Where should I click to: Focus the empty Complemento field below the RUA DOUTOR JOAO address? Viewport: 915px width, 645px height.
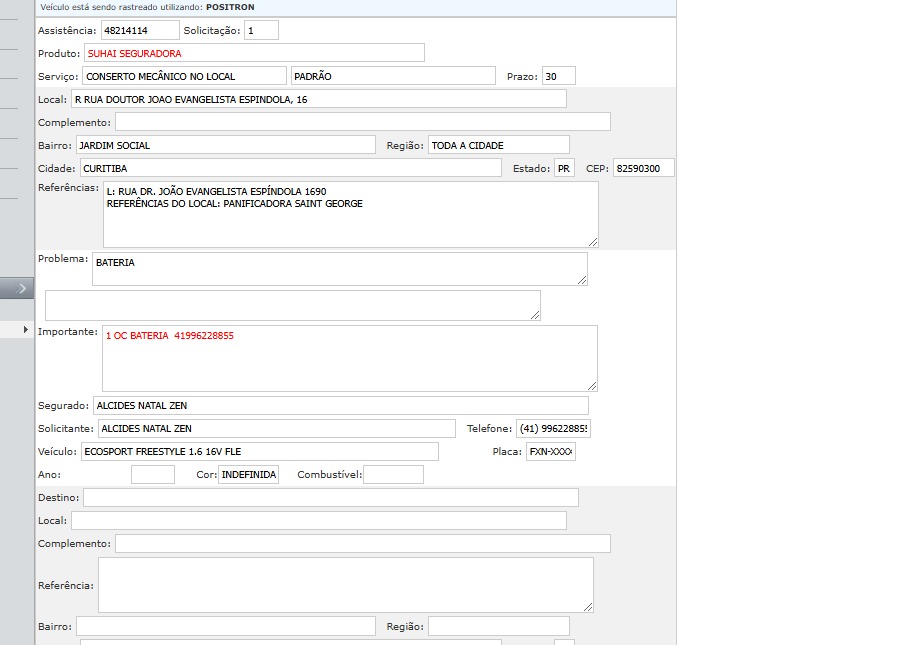tap(362, 122)
